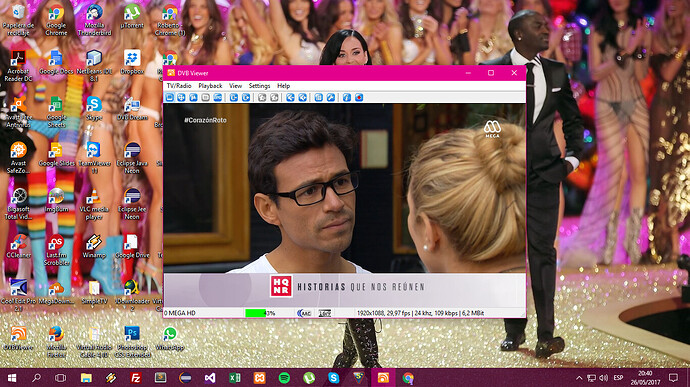Select the Mozilla Thunderbird desktop icon

click(94, 20)
